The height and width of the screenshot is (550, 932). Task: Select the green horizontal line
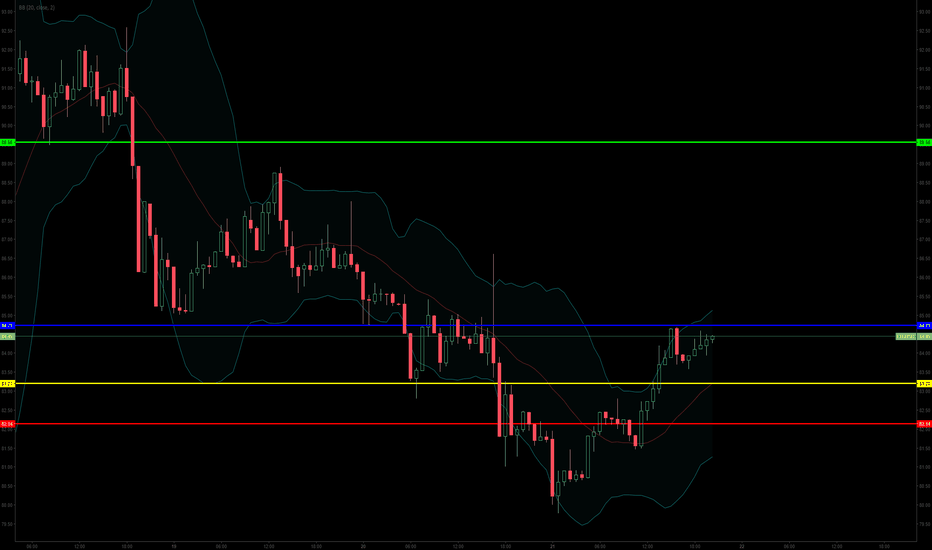466,142
